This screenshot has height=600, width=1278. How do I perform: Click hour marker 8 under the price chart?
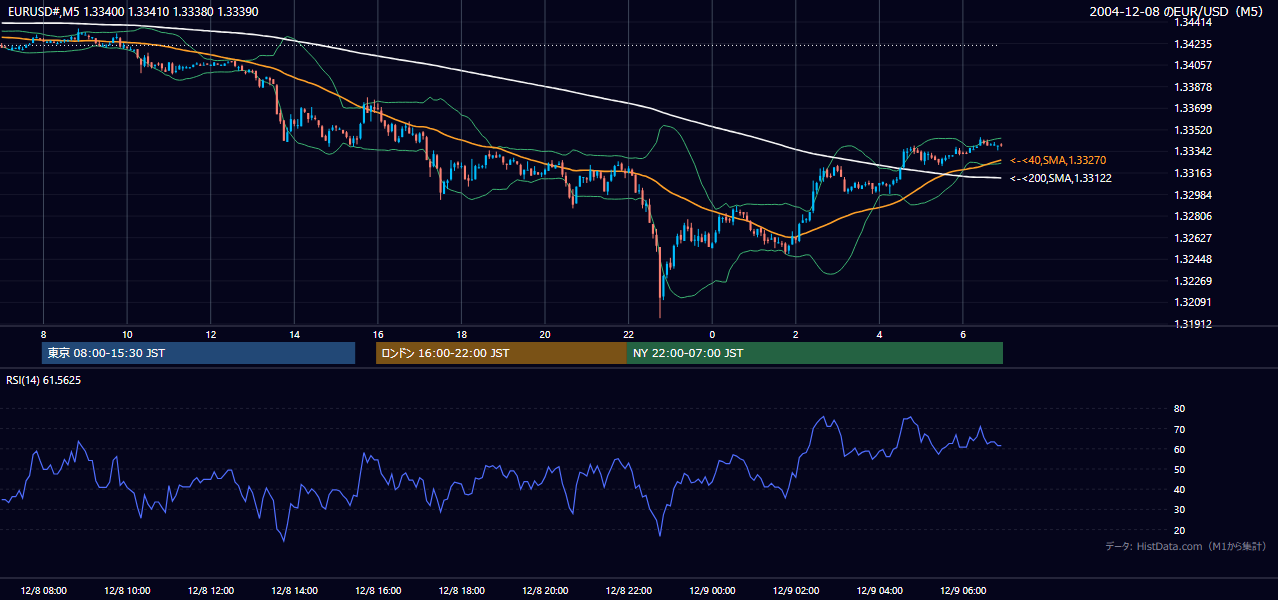tap(43, 333)
